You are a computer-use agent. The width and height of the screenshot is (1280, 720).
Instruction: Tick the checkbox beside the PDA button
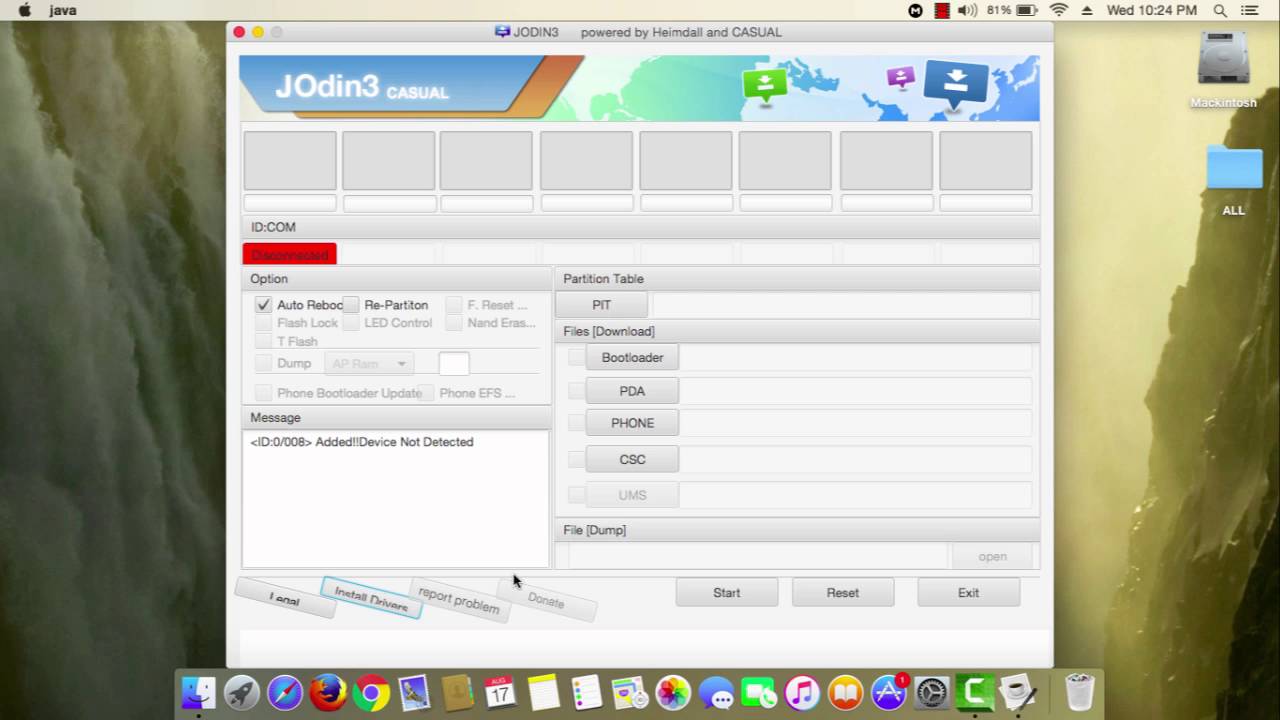(576, 391)
